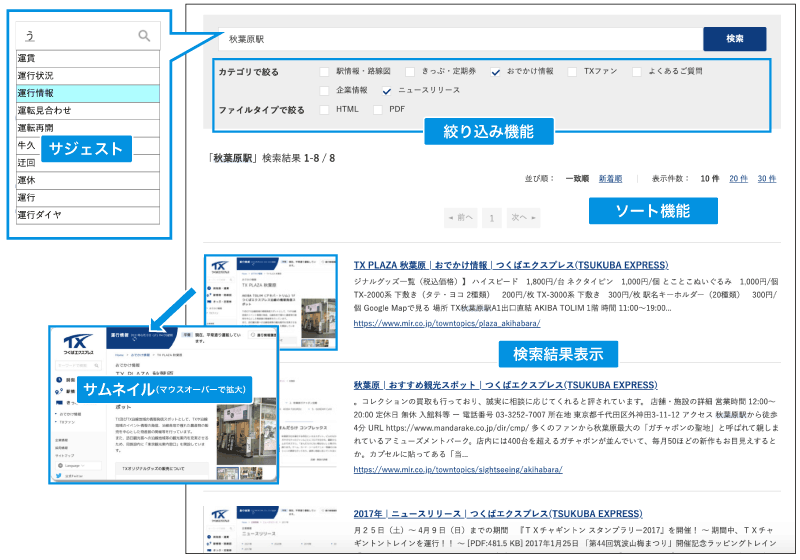Open the TX PLAZA 秋葉原 result title
Screen dimensions: 800x560
tap(511, 265)
